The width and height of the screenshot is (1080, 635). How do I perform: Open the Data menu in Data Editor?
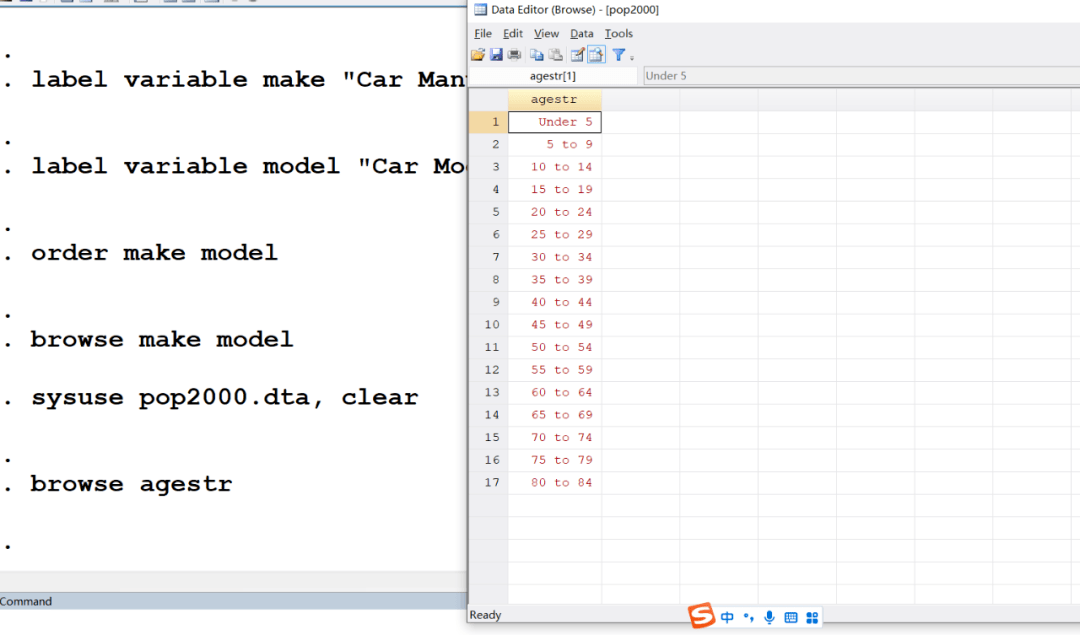tap(581, 33)
